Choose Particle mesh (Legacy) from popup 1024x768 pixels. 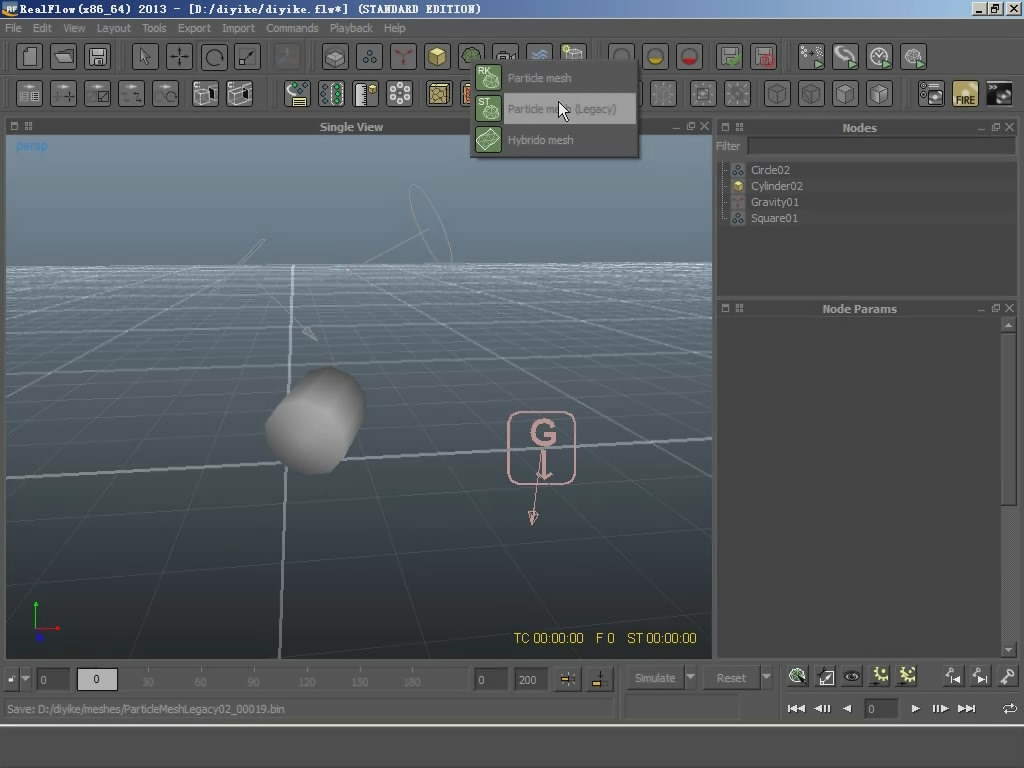554,109
